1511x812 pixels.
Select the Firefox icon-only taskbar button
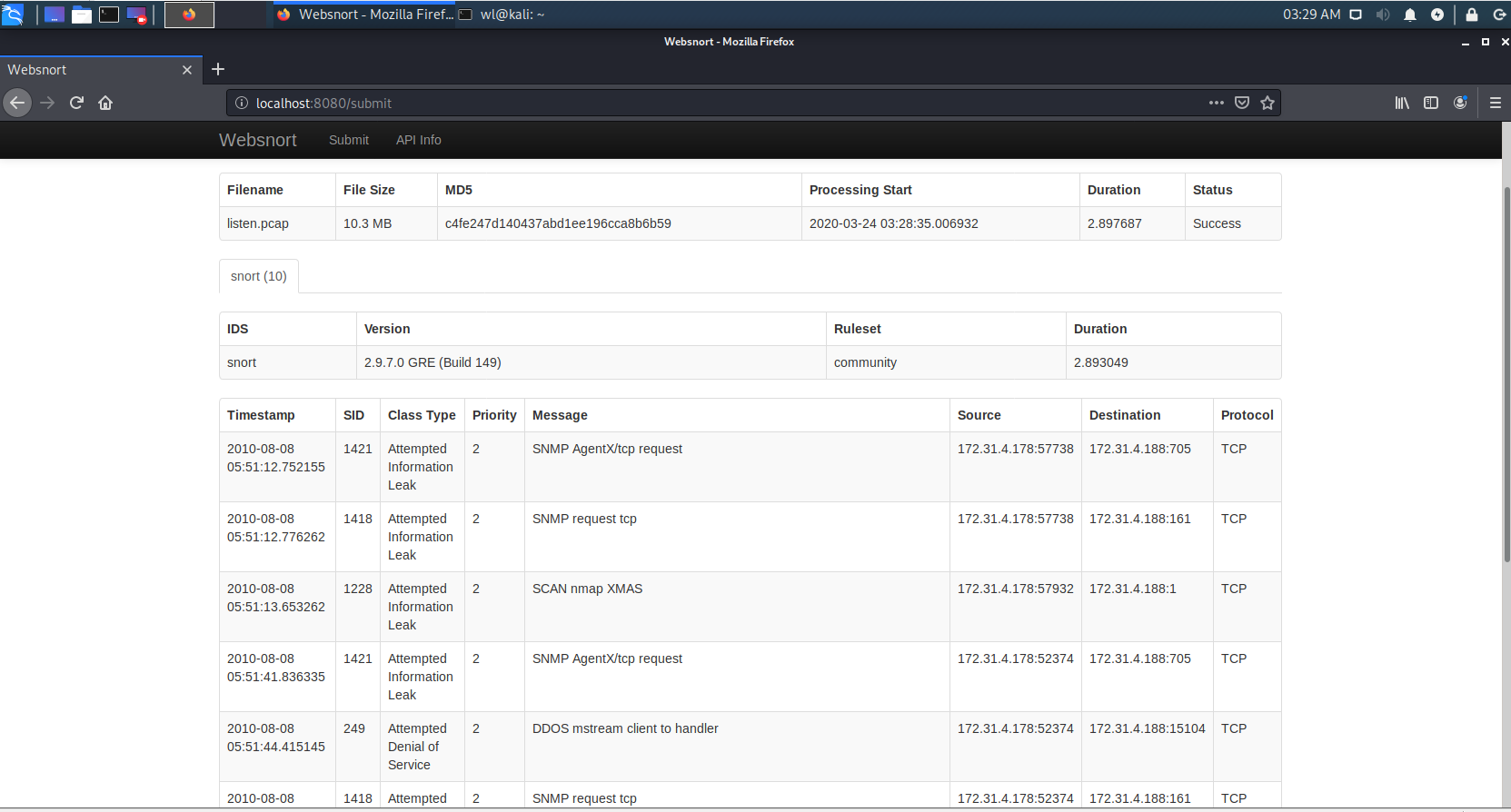pyautogui.click(x=189, y=15)
